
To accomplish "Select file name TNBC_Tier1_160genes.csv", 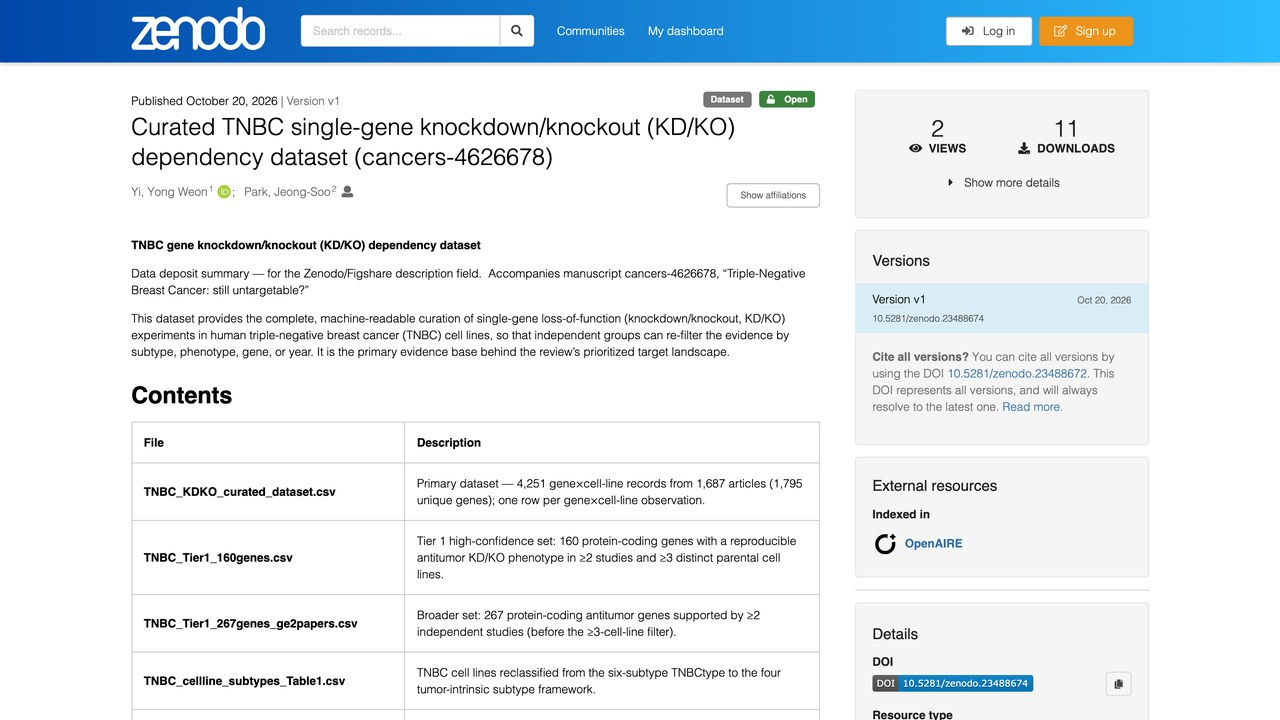I will click(x=218, y=558).
